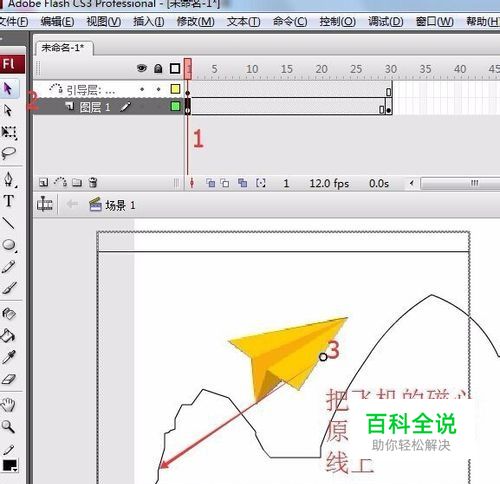Select the Paint Bucket tool
500x484 pixels.
pyautogui.click(x=8, y=336)
